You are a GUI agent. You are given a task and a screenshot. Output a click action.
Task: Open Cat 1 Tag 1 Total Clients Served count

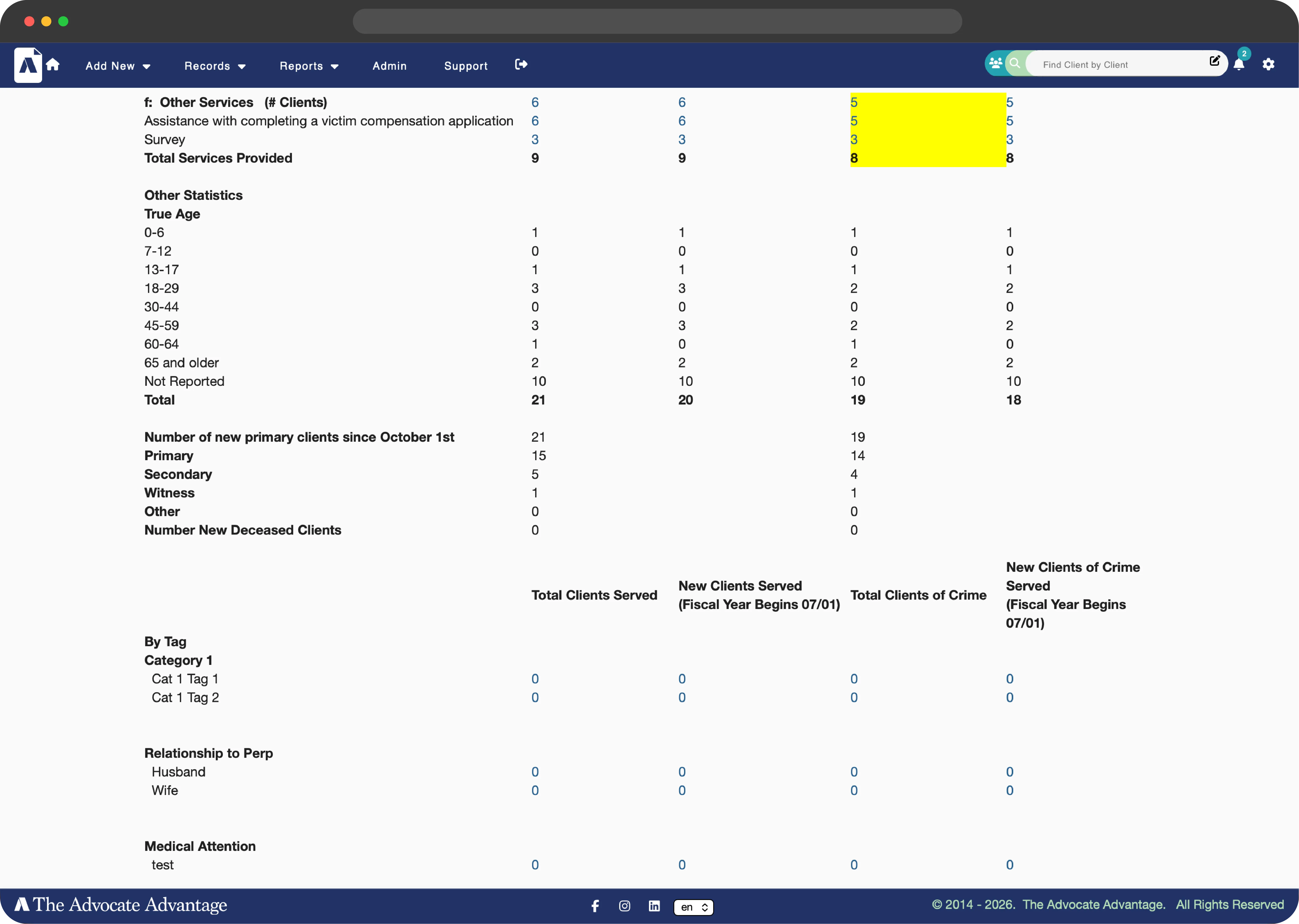tap(535, 679)
